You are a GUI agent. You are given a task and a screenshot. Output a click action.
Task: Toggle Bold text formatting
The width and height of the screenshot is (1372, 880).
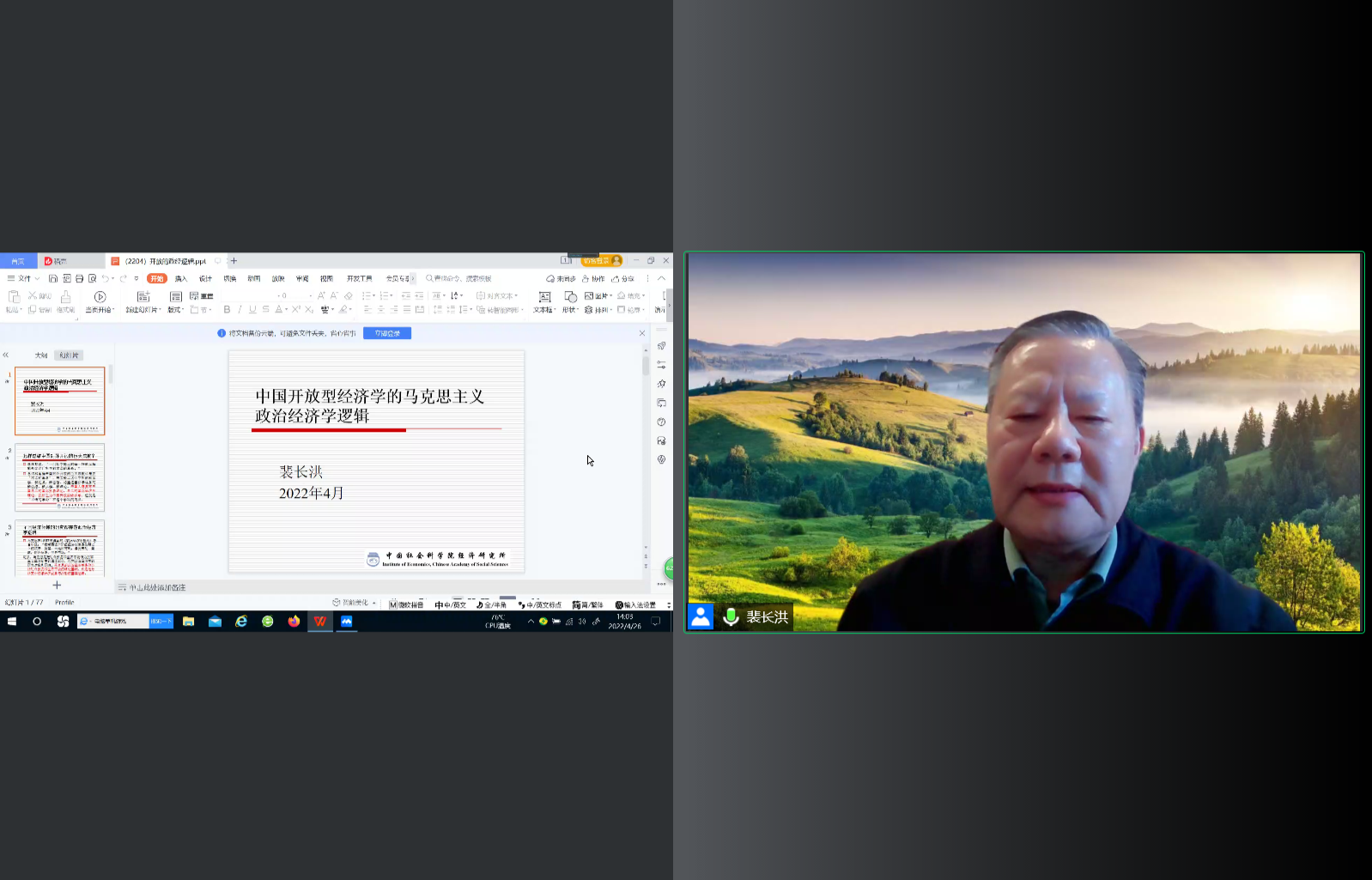[x=227, y=309]
